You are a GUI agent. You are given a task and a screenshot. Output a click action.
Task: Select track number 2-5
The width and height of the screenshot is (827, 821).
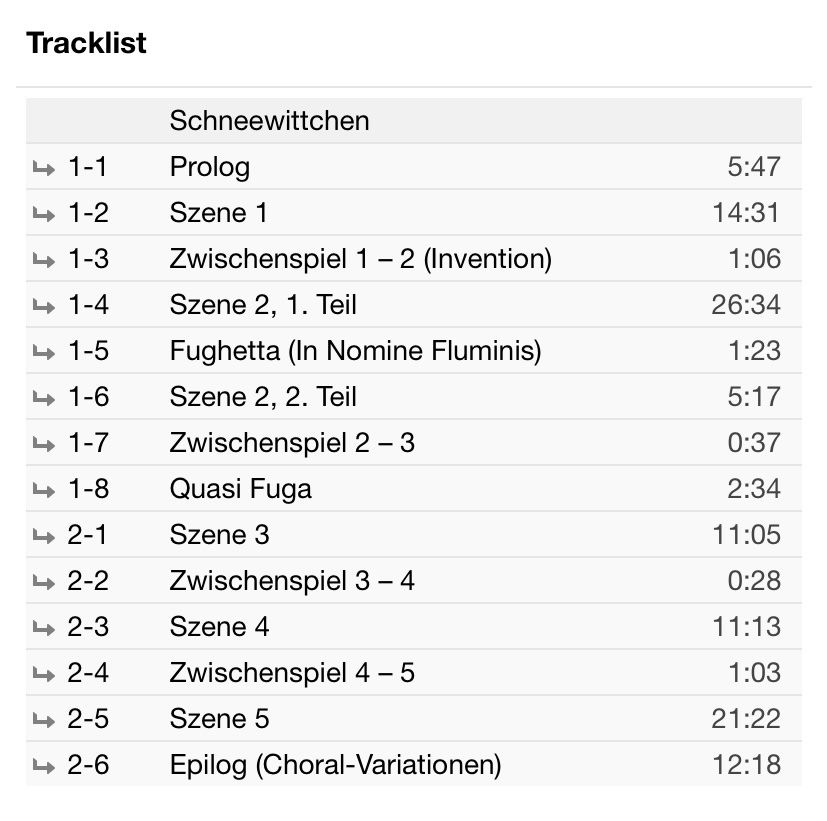coord(88,719)
